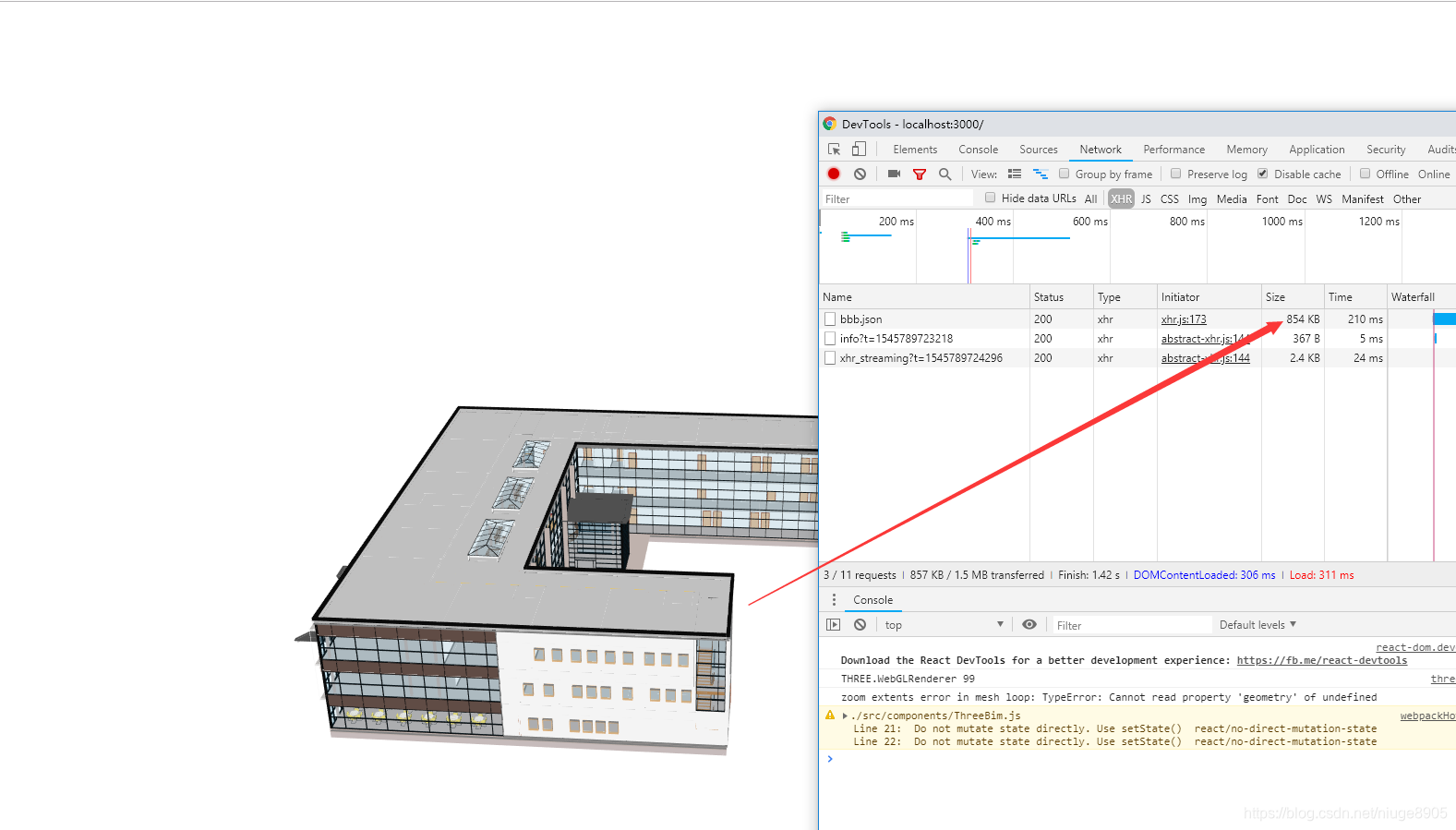Sort by the Size column header

[1293, 297]
